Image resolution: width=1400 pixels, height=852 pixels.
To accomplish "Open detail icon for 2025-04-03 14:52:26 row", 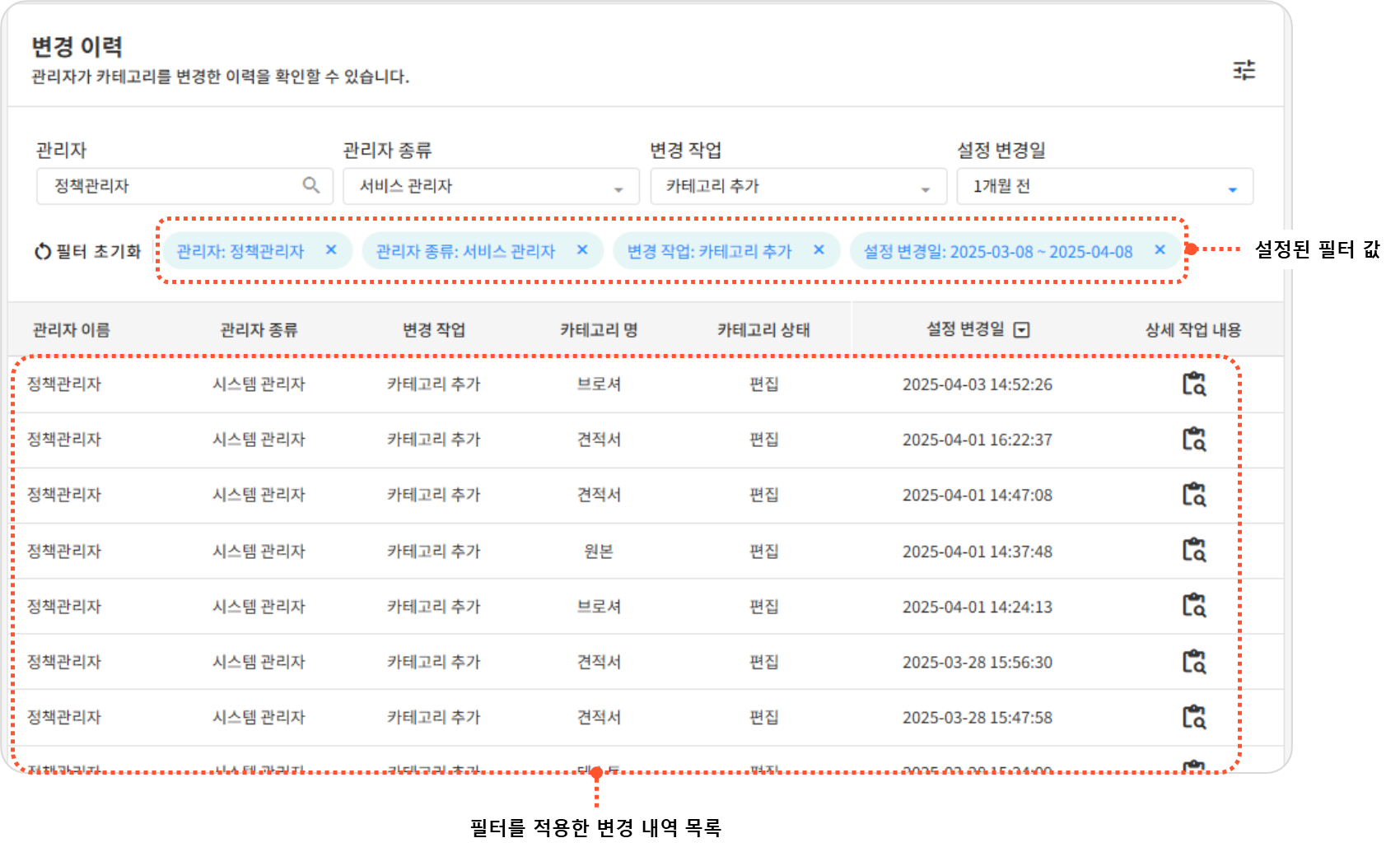I will coord(1193,384).
